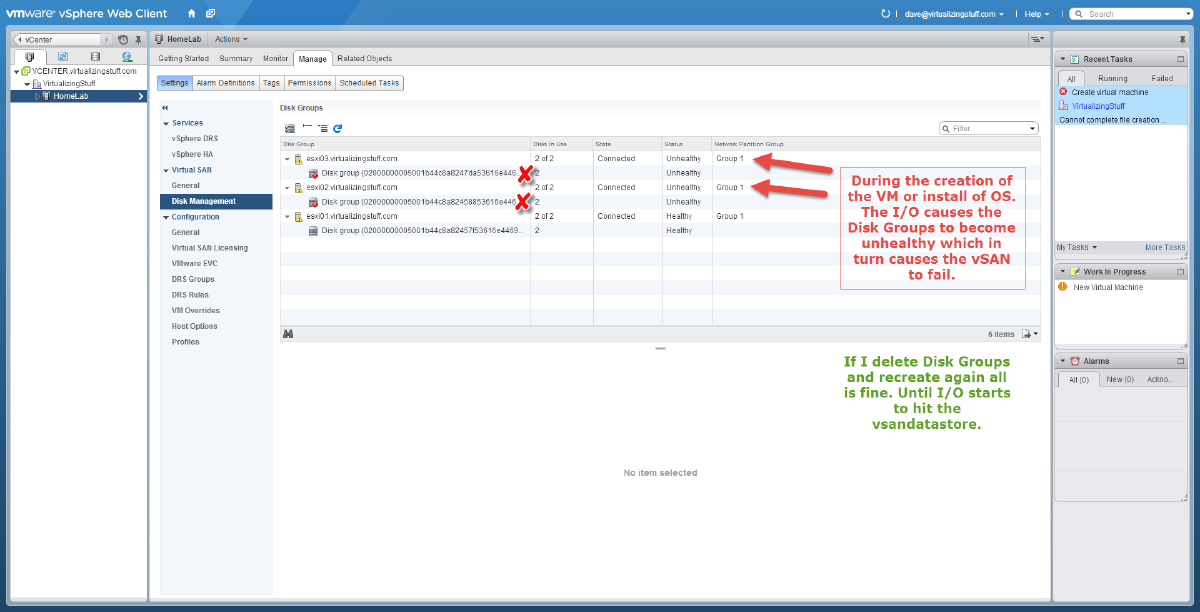Click the navigator history clock icon
Viewport: 1200px width, 612px height.
[123, 39]
